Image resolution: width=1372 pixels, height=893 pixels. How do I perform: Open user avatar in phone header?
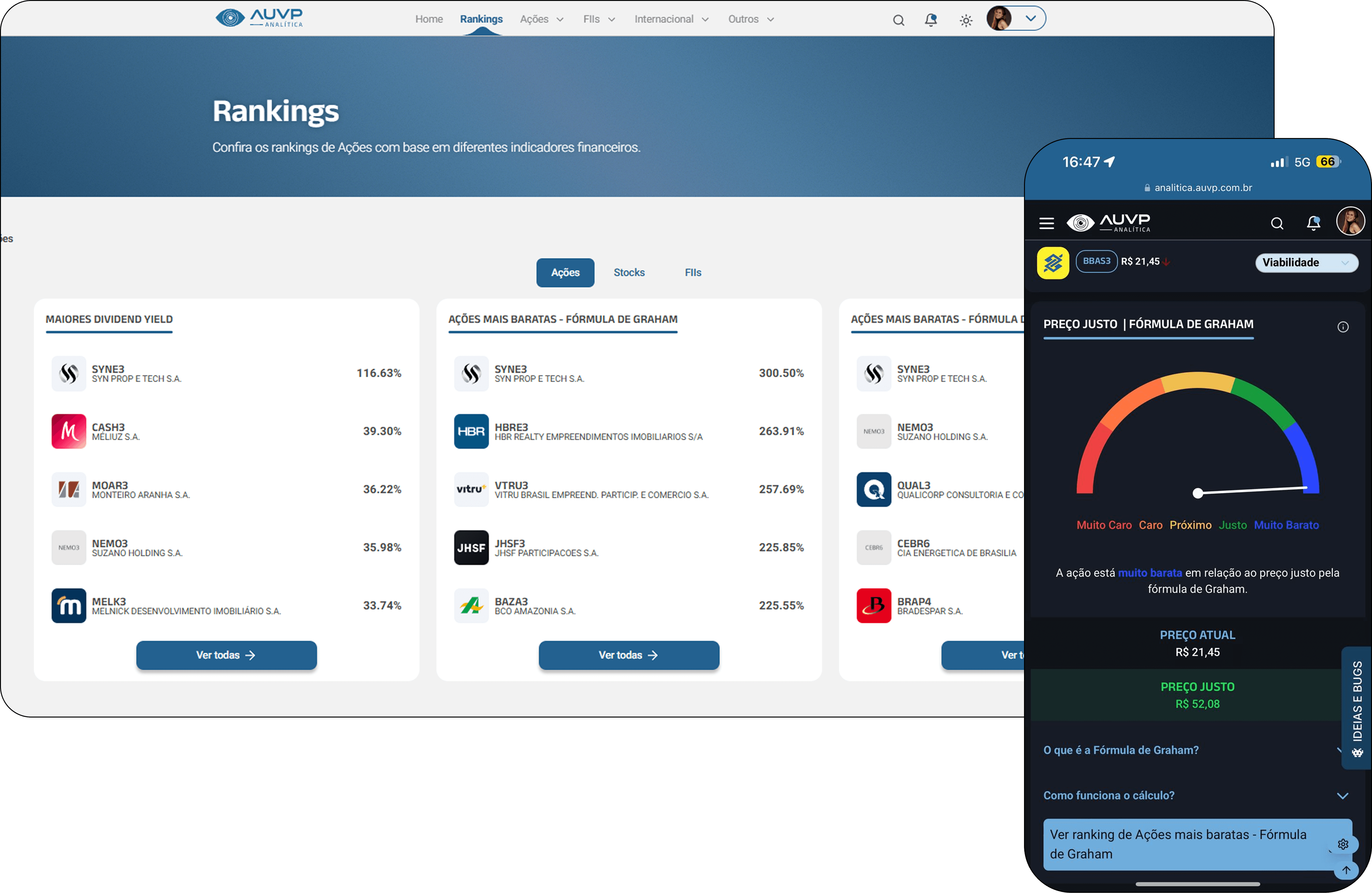coord(1350,221)
